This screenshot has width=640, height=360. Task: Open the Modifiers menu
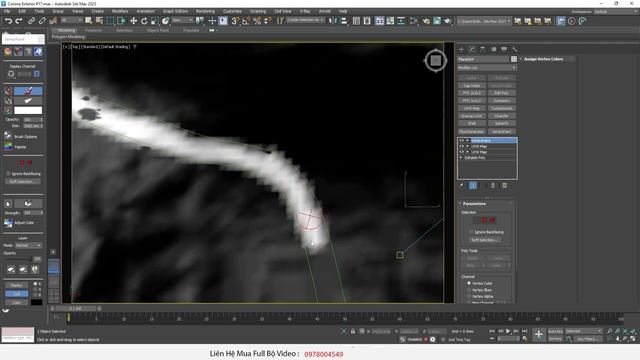(120, 11)
